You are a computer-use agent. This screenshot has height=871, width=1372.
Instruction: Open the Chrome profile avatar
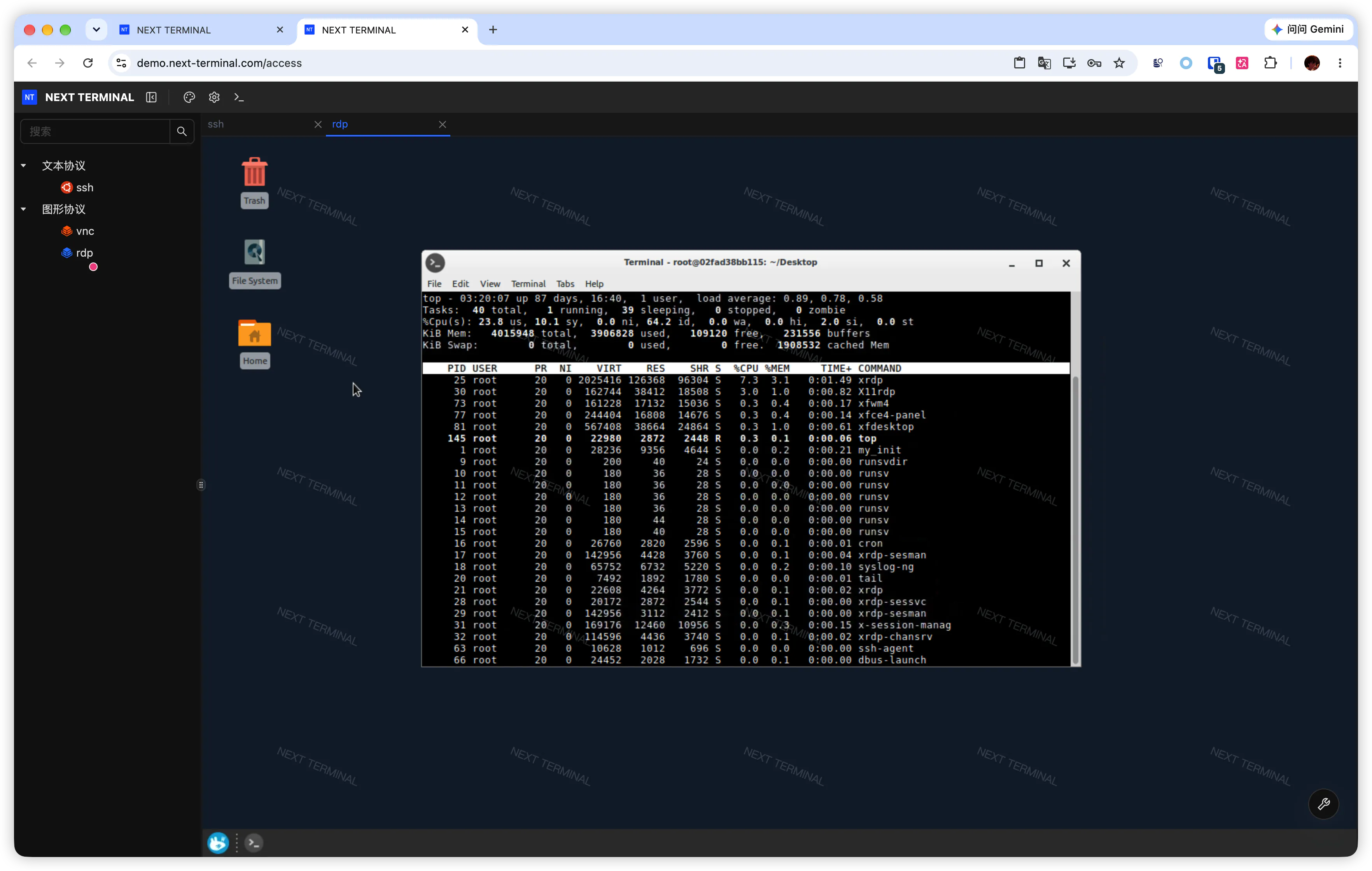[x=1312, y=63]
